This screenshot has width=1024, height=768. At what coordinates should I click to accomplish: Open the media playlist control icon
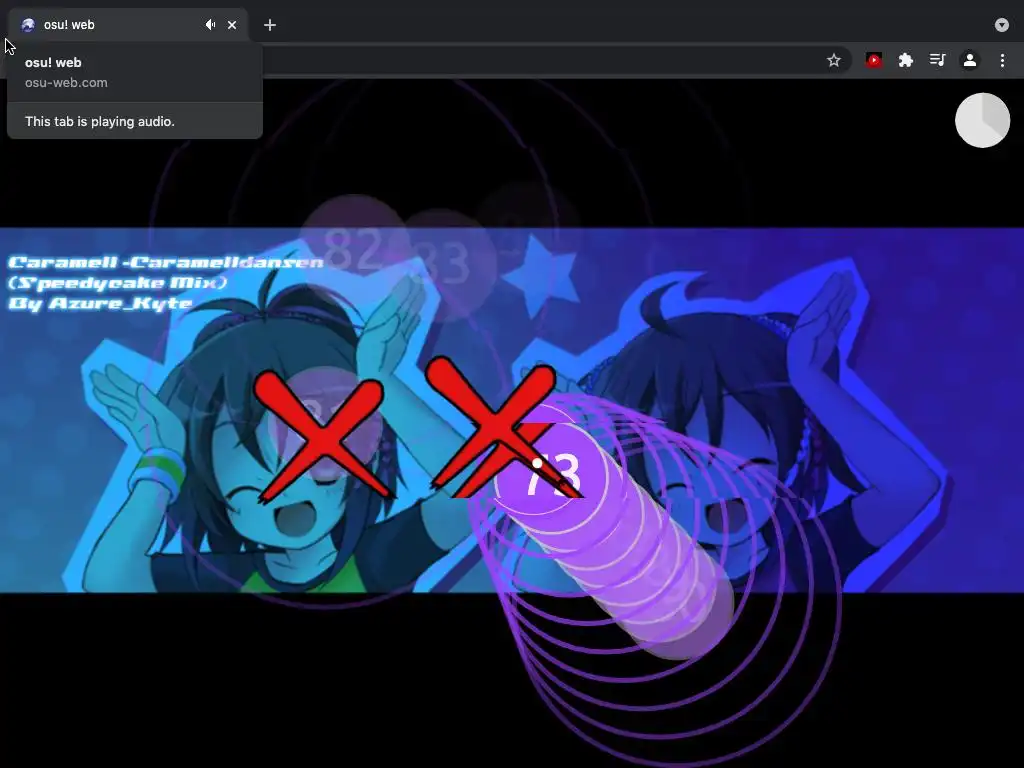click(937, 61)
